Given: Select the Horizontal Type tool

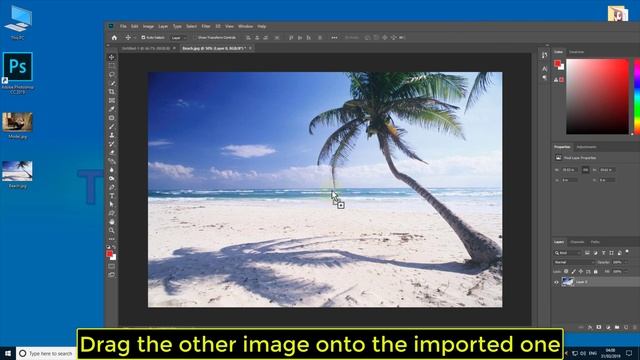Looking at the screenshot, I should (111, 196).
